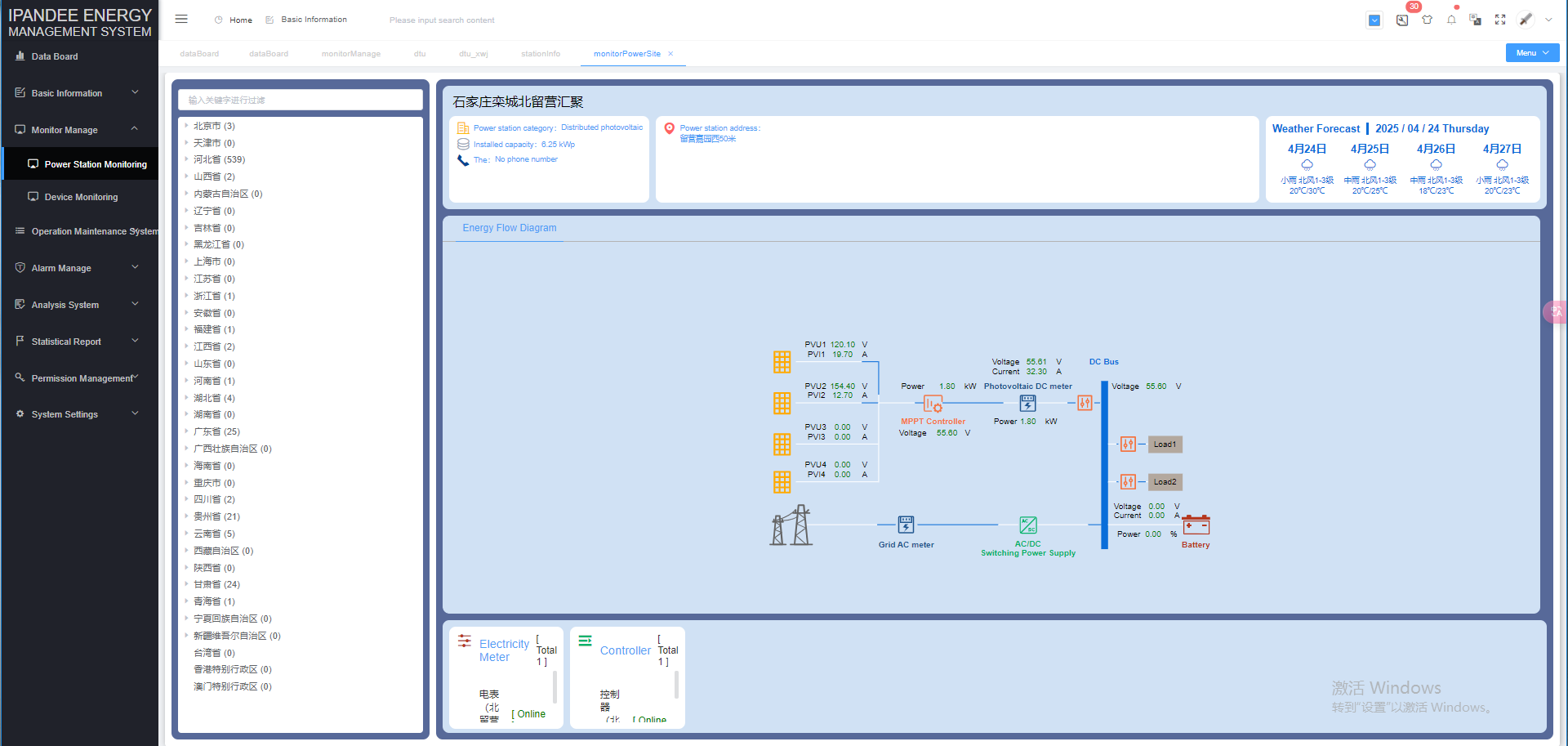
Task: Toggle the switch icon beside Load1
Action: click(1128, 444)
